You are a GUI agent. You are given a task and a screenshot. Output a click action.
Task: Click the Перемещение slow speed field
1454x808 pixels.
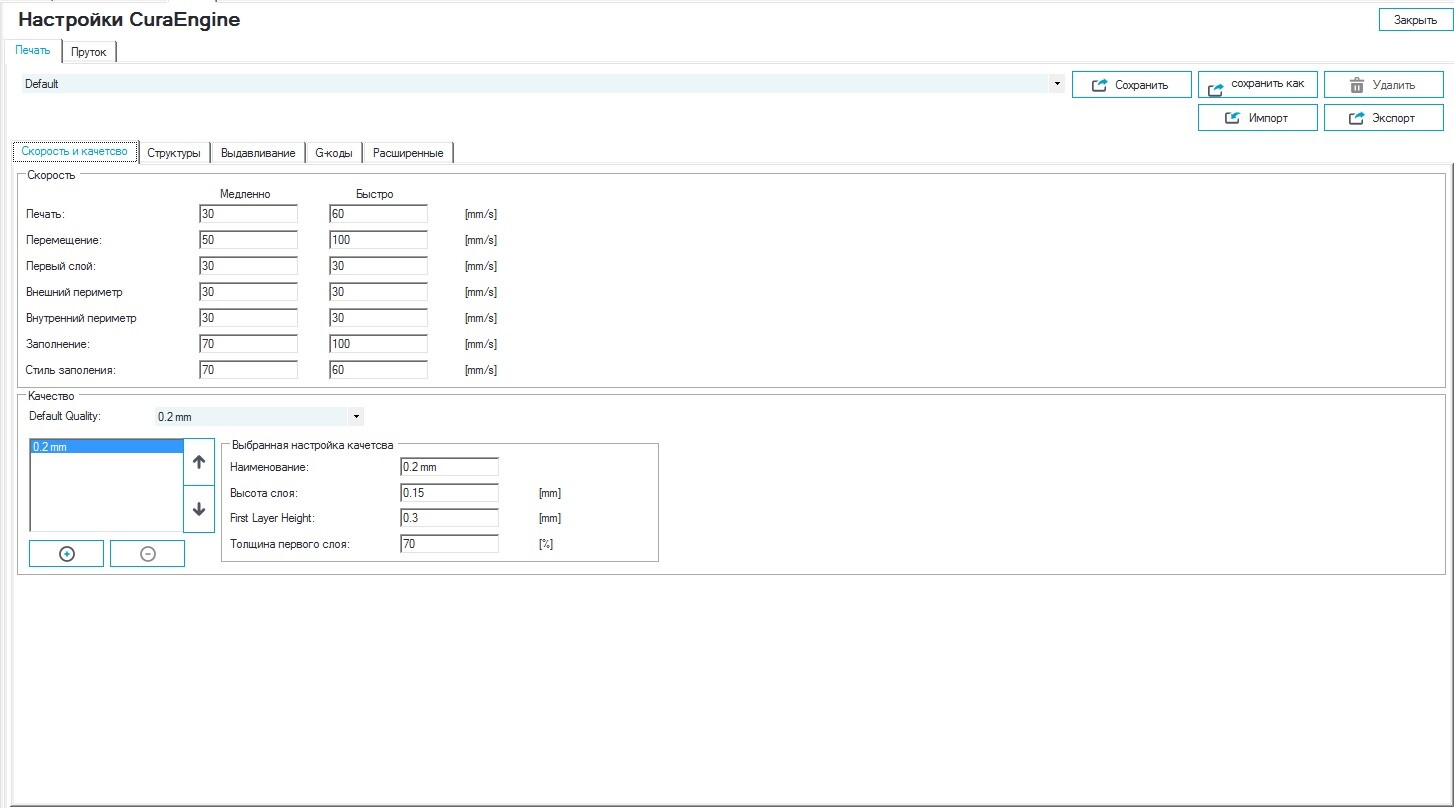coord(249,240)
